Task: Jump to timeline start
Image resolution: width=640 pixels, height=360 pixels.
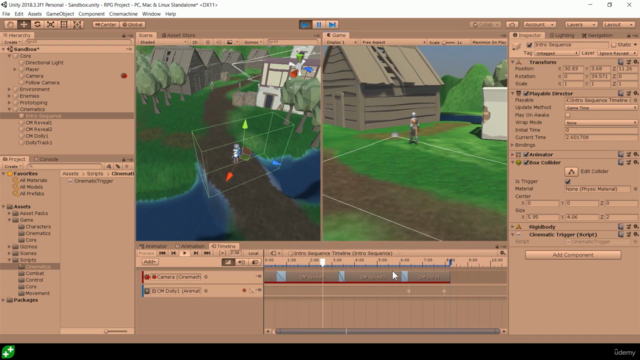Action: 162,253
